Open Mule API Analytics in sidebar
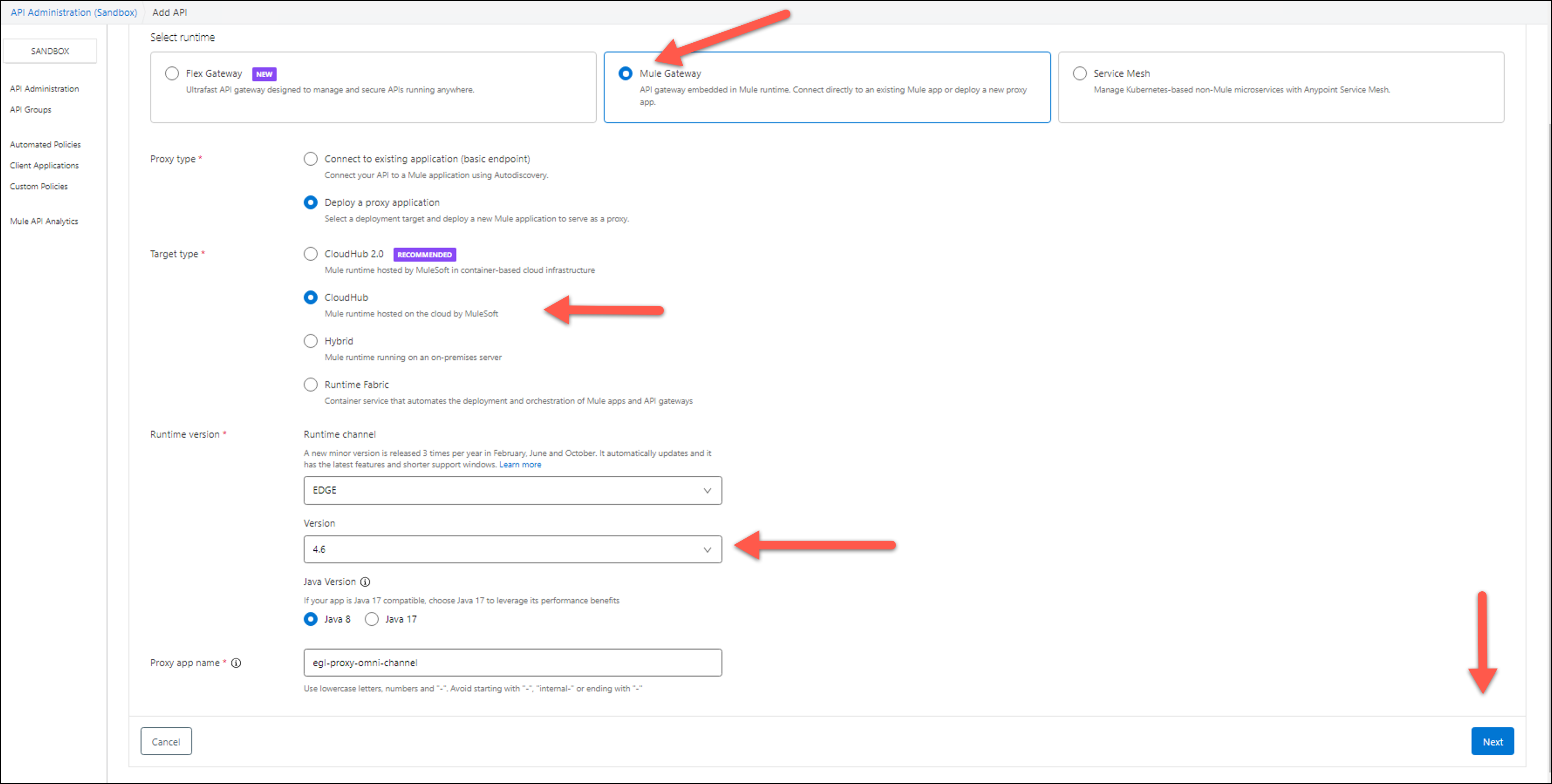Screen dimensions: 1552x784 pos(44,222)
